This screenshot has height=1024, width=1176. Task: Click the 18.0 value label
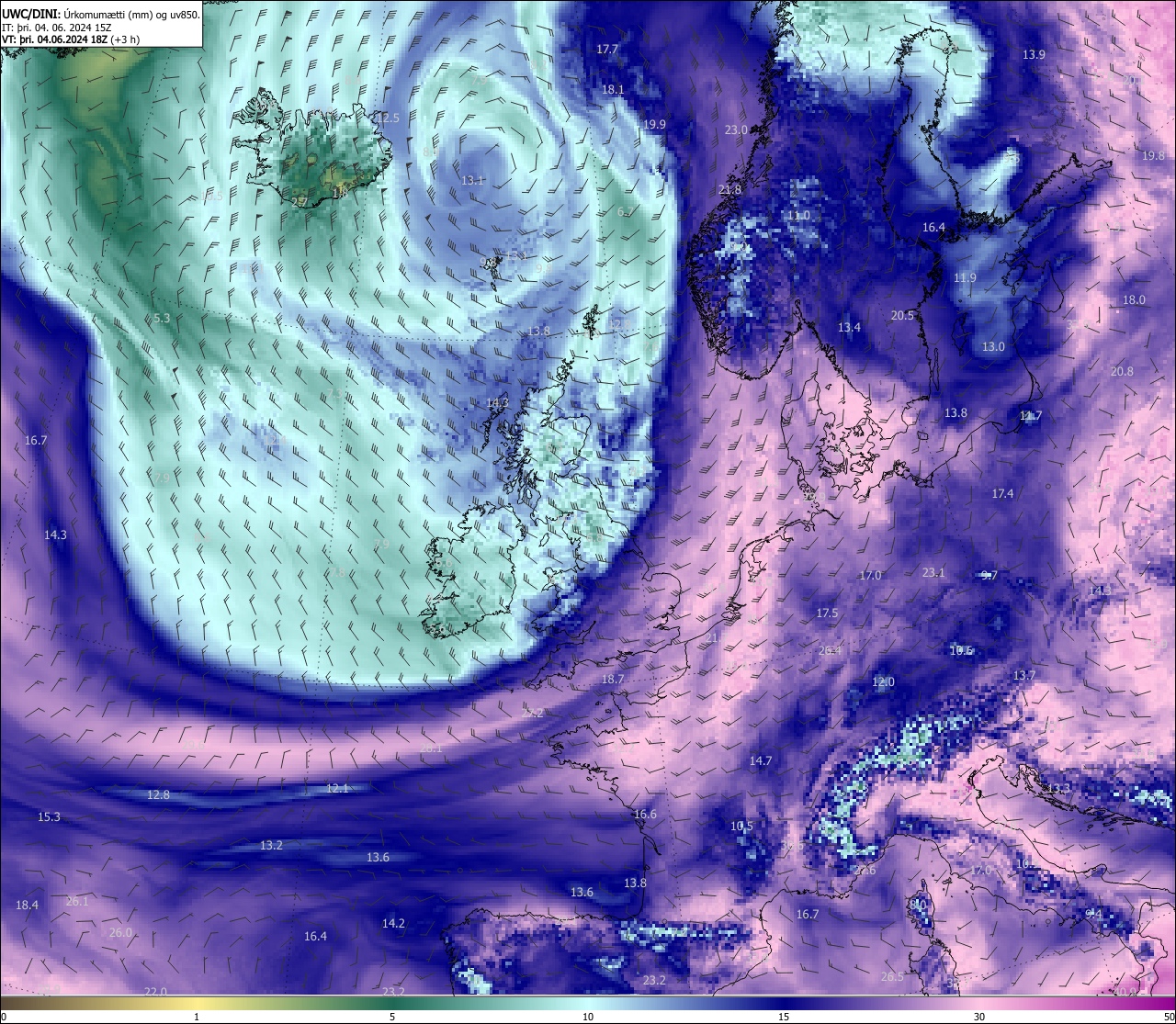[x=1135, y=300]
